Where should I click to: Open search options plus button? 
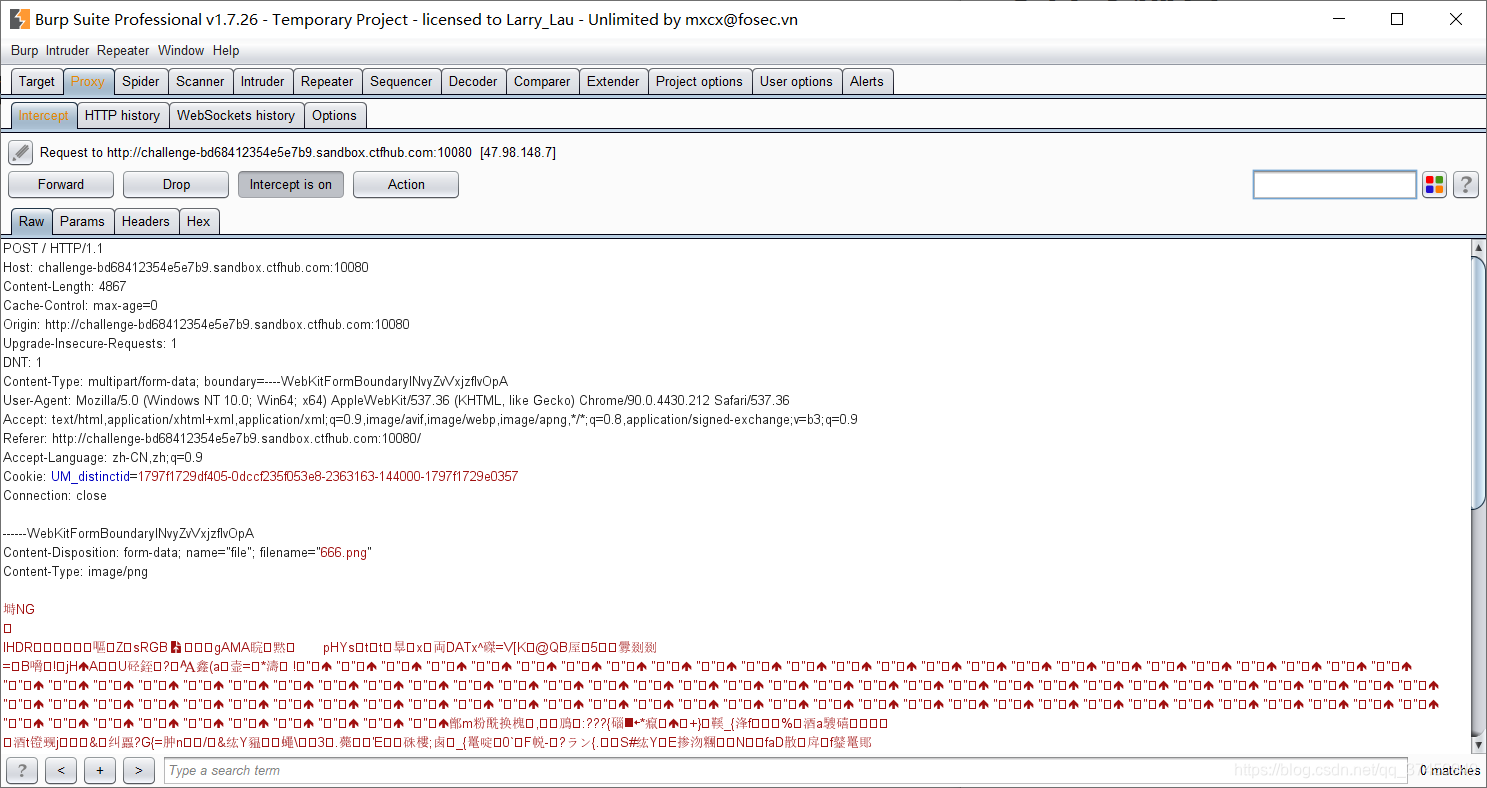(x=100, y=770)
